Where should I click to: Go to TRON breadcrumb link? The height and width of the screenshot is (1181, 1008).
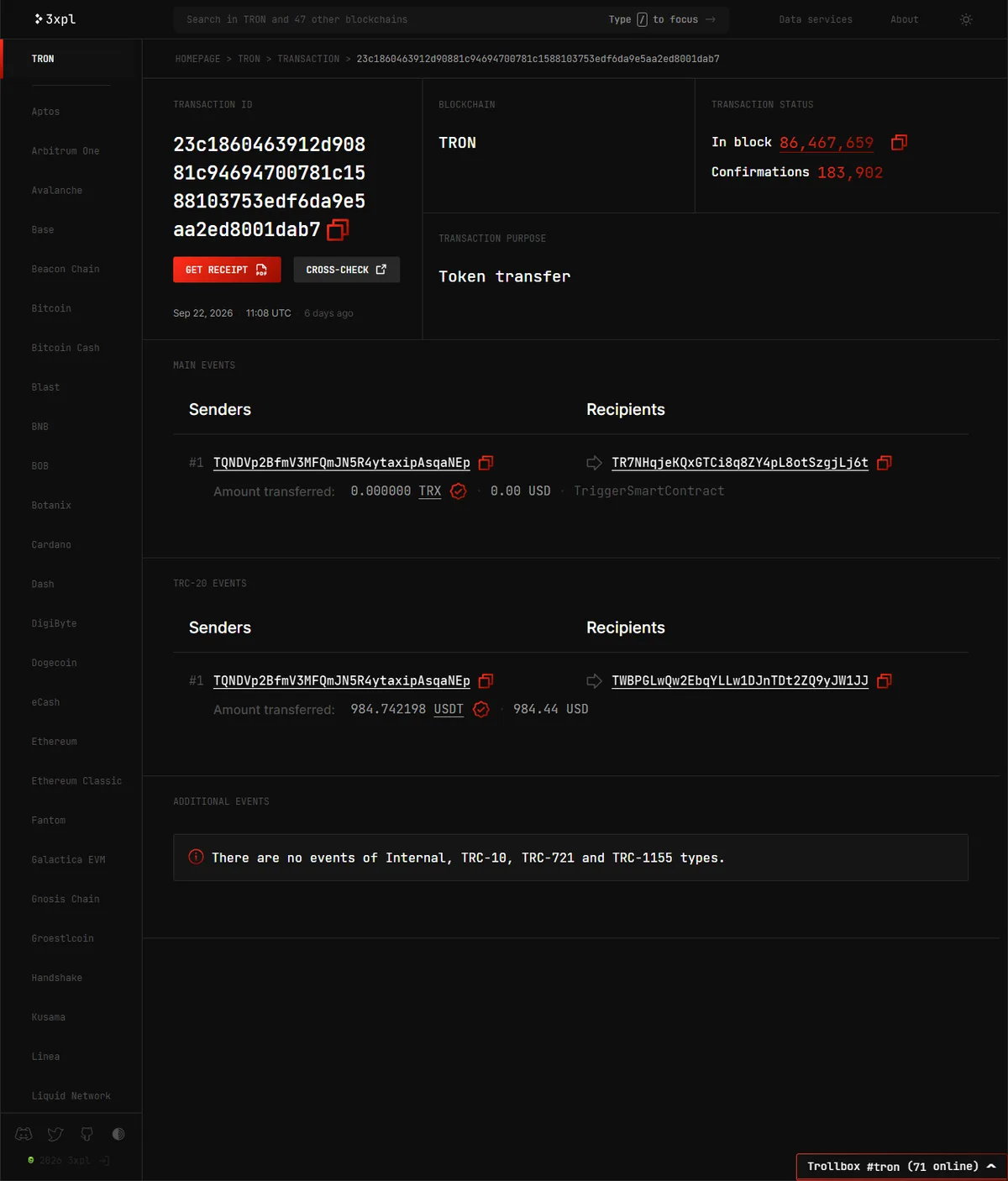249,59
